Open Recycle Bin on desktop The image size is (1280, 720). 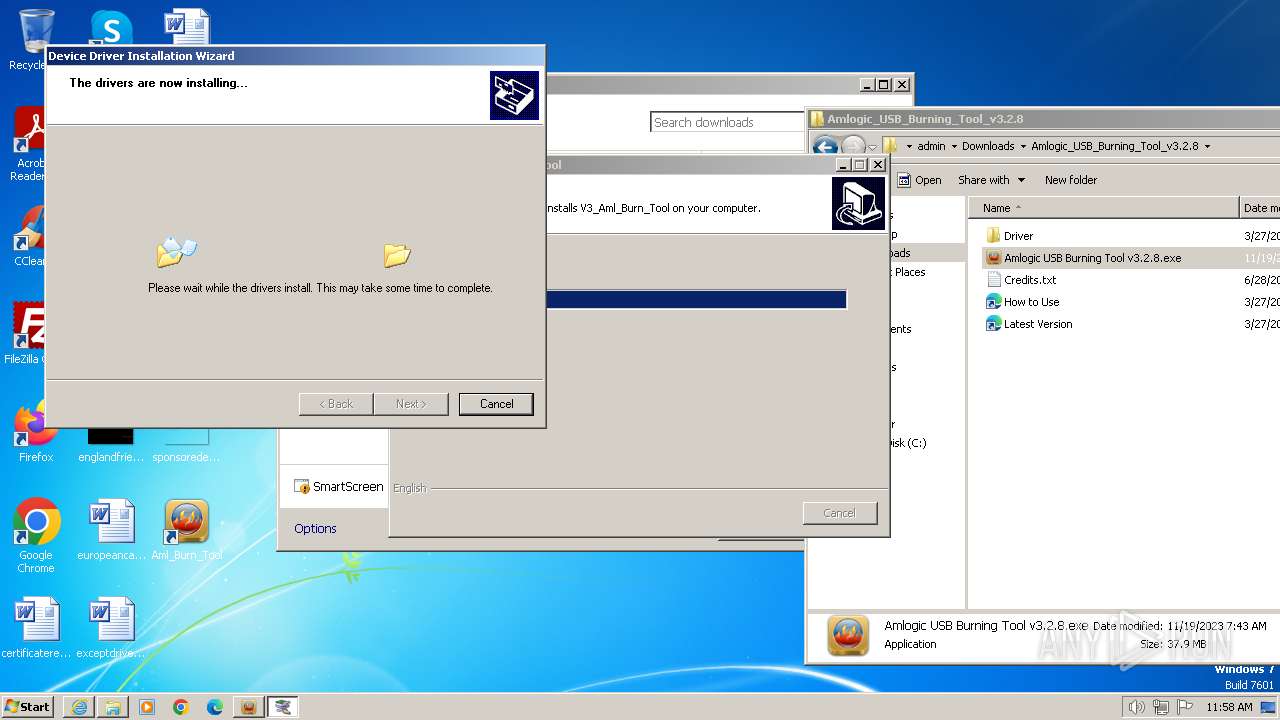point(34,39)
